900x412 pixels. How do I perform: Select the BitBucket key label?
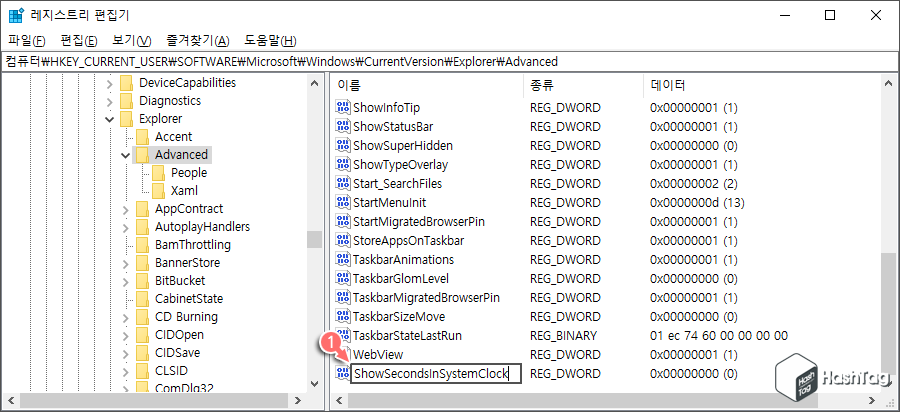point(180,281)
